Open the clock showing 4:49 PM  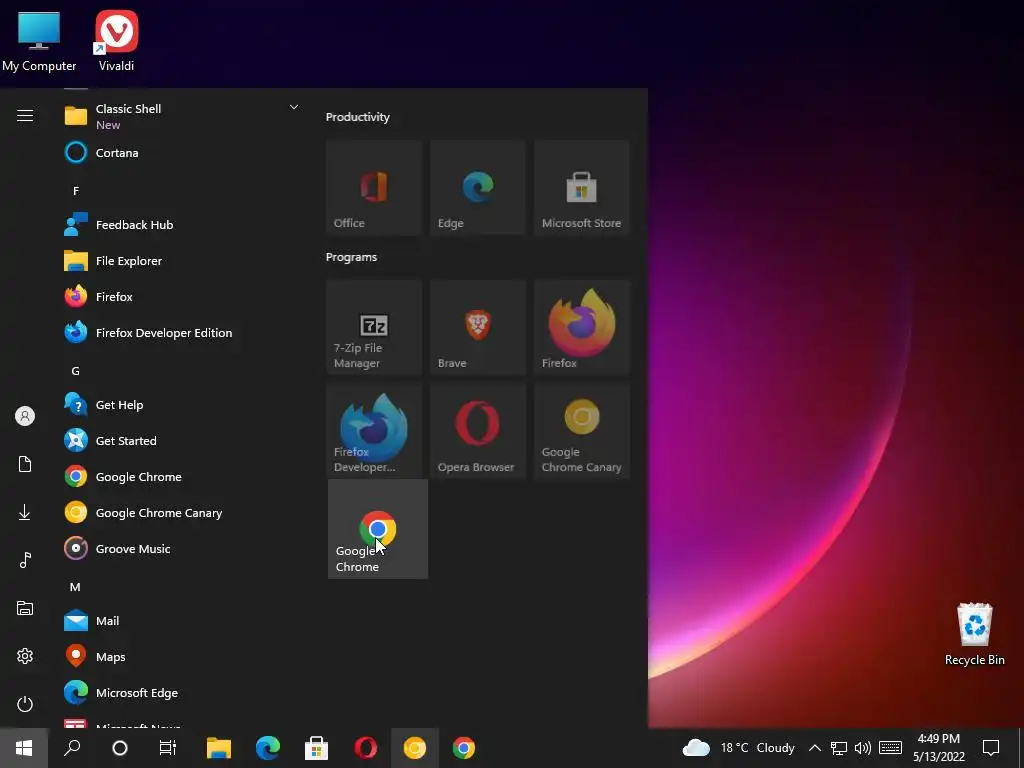point(938,748)
